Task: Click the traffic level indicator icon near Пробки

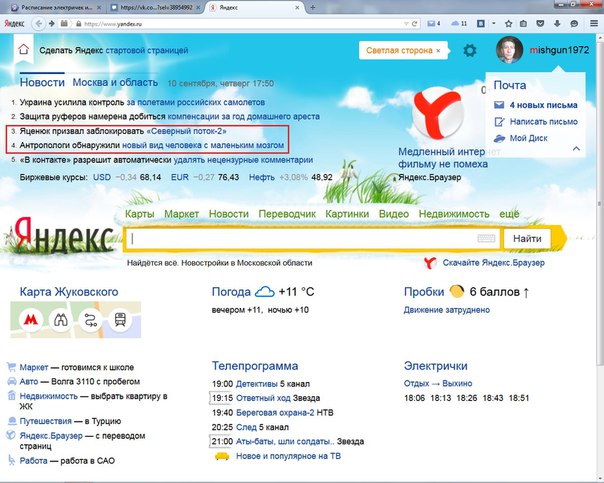Action: [456, 291]
